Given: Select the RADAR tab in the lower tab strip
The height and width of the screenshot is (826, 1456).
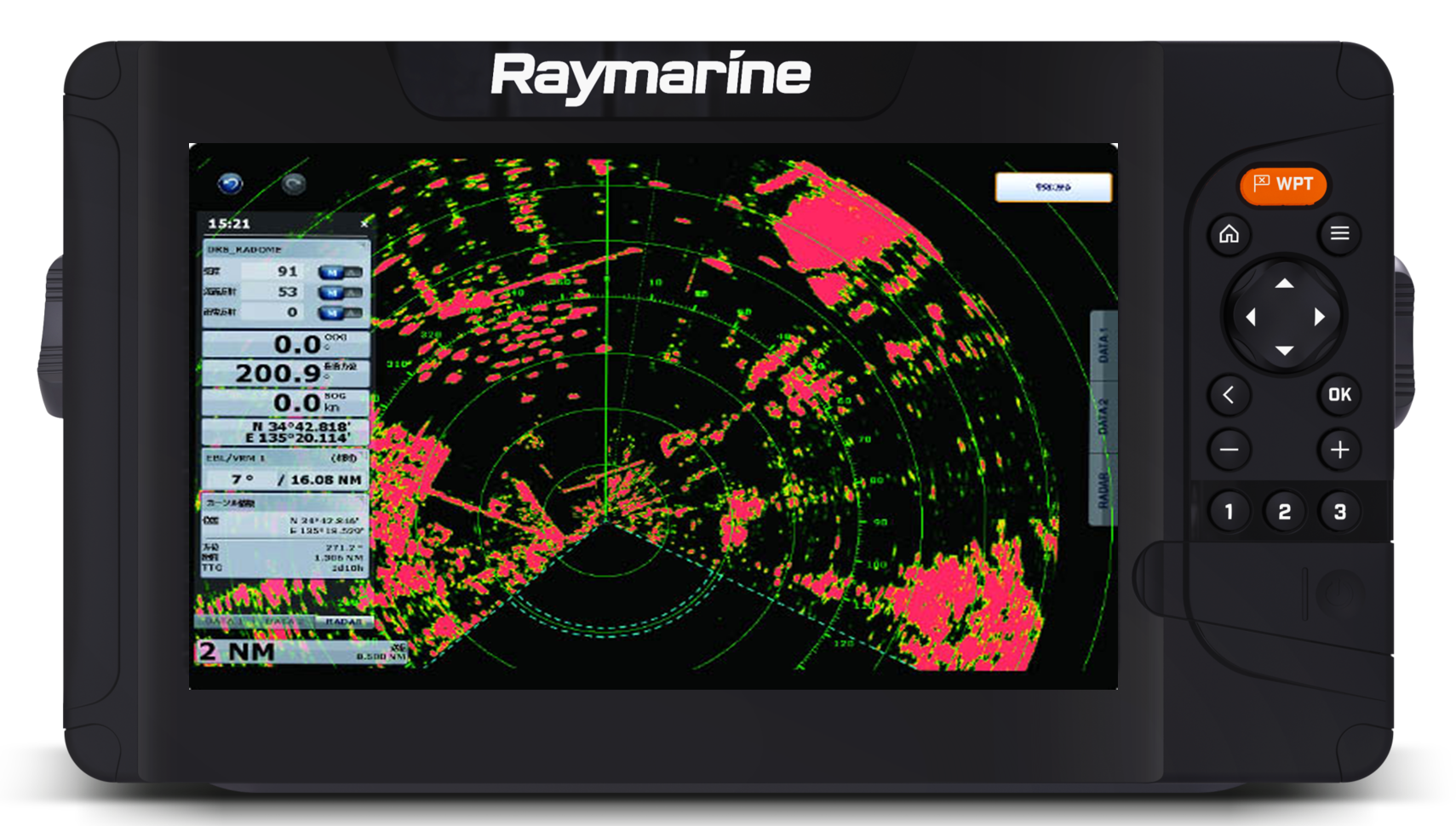Looking at the screenshot, I should pos(344,622).
